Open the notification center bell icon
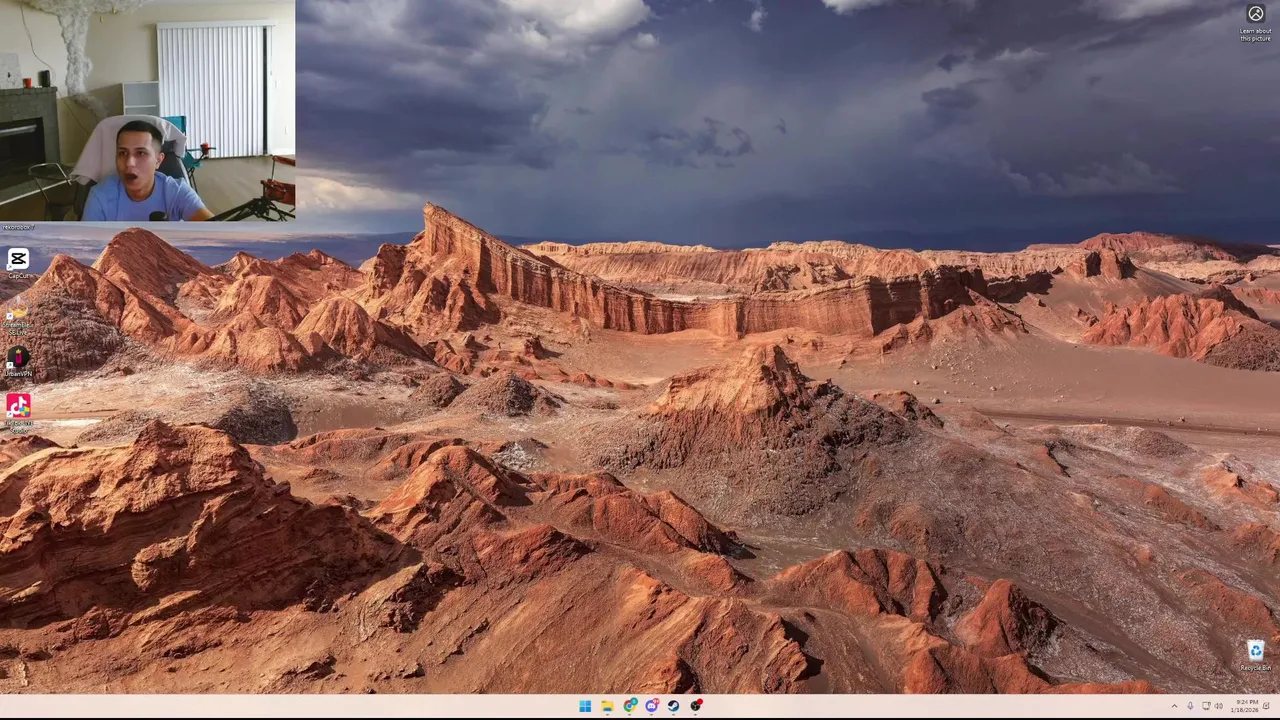This screenshot has width=1280, height=720. tap(1267, 706)
